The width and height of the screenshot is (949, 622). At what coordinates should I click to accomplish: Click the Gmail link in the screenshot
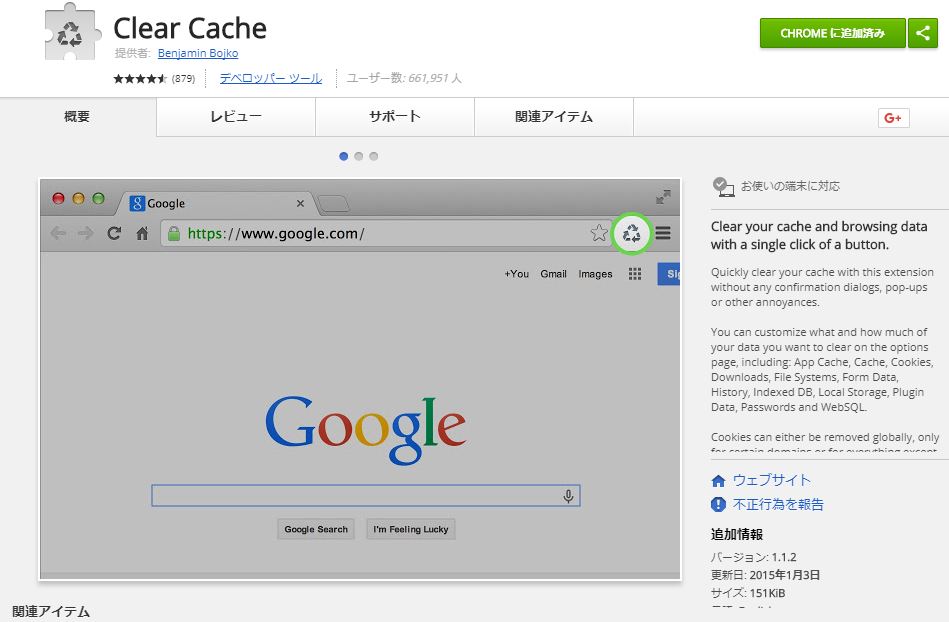click(x=554, y=274)
